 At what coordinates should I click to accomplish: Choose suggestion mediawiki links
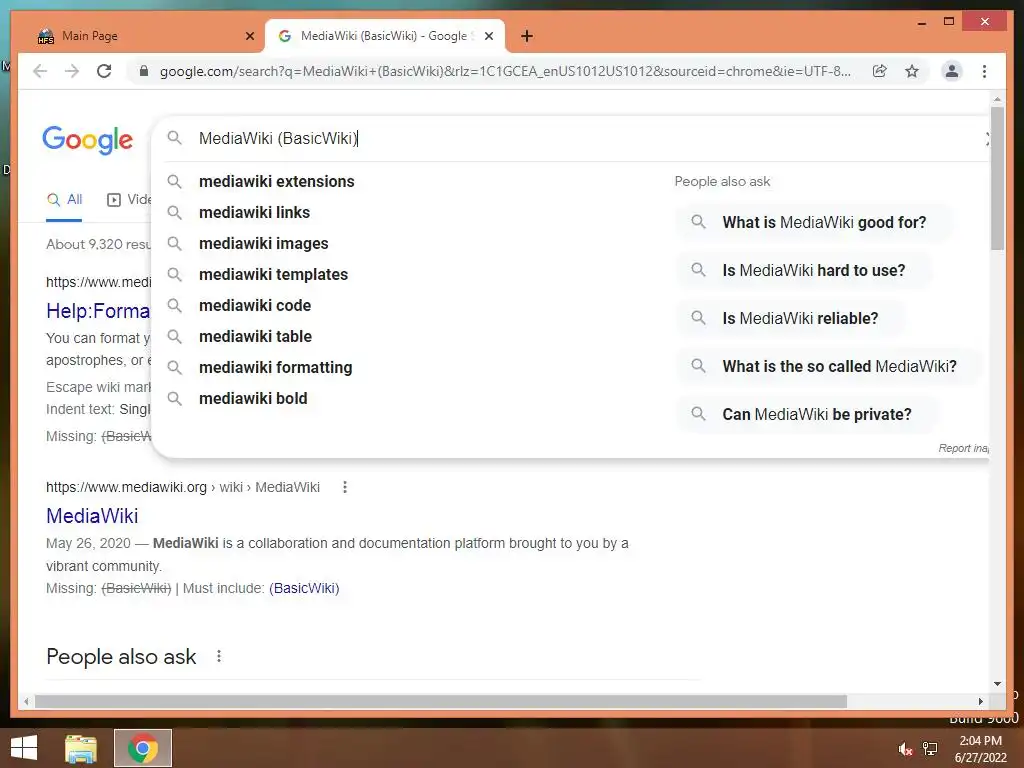pyautogui.click(x=255, y=212)
